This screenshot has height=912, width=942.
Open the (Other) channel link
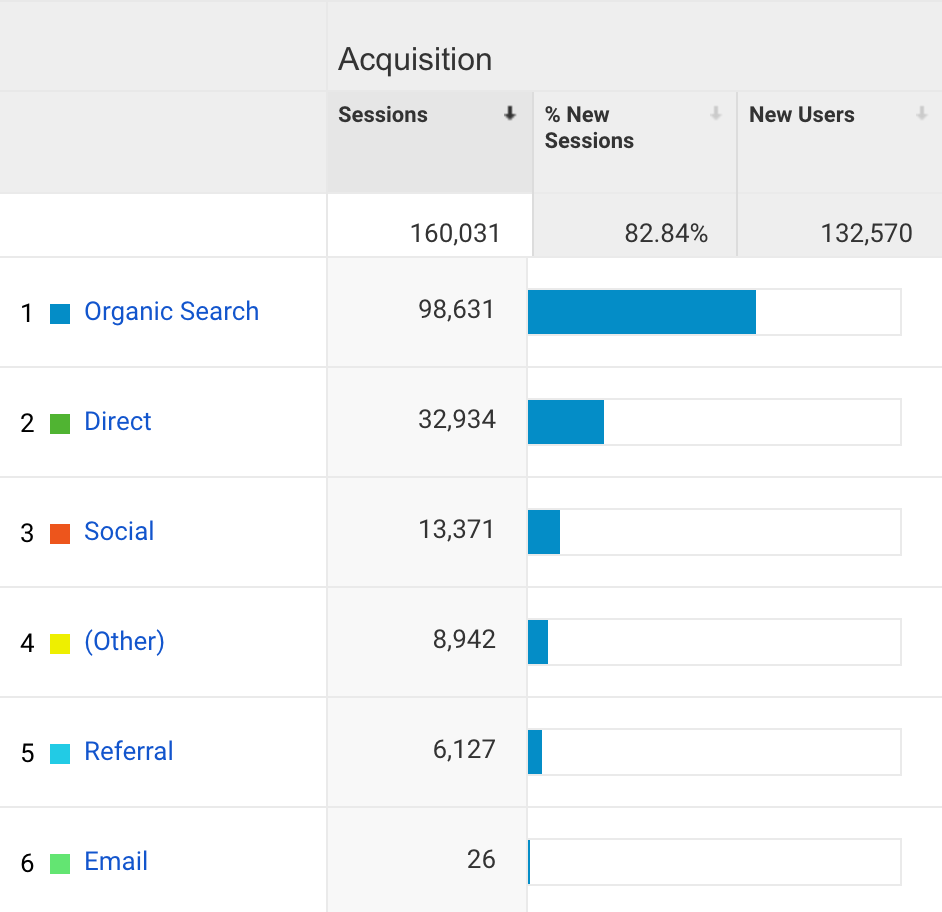point(124,642)
